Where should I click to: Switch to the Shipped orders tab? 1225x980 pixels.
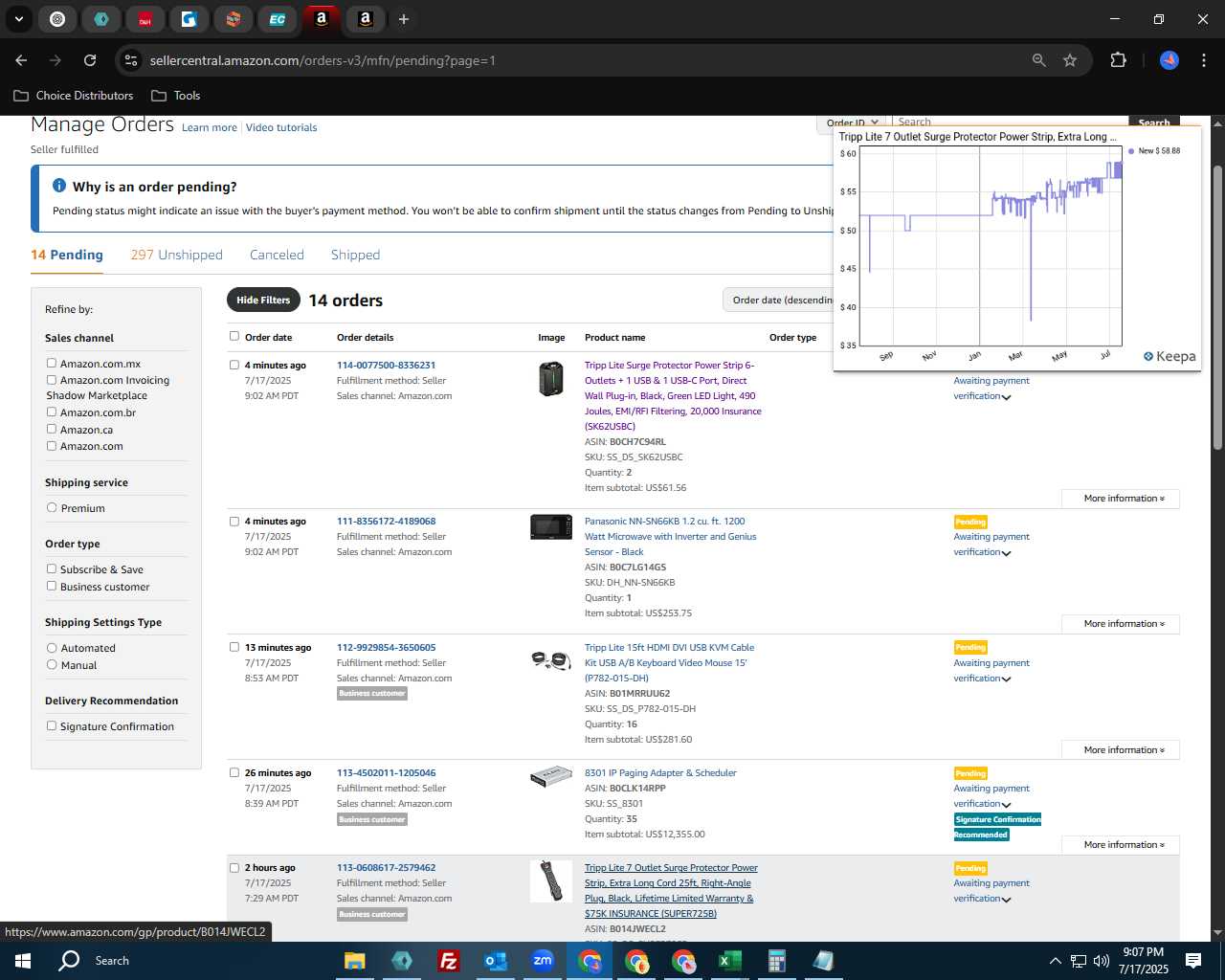[x=355, y=255]
